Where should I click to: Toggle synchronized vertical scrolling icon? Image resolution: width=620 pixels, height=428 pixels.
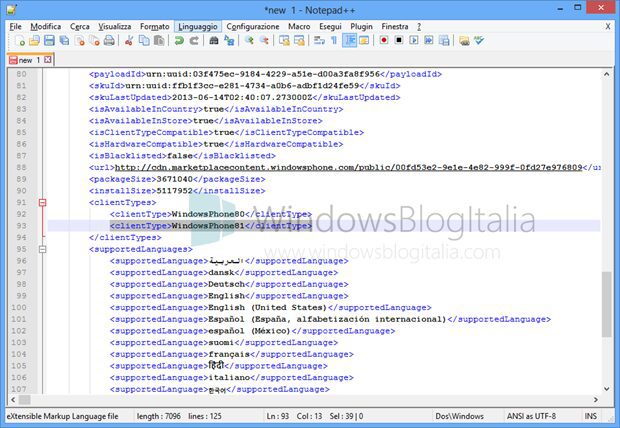pos(284,40)
